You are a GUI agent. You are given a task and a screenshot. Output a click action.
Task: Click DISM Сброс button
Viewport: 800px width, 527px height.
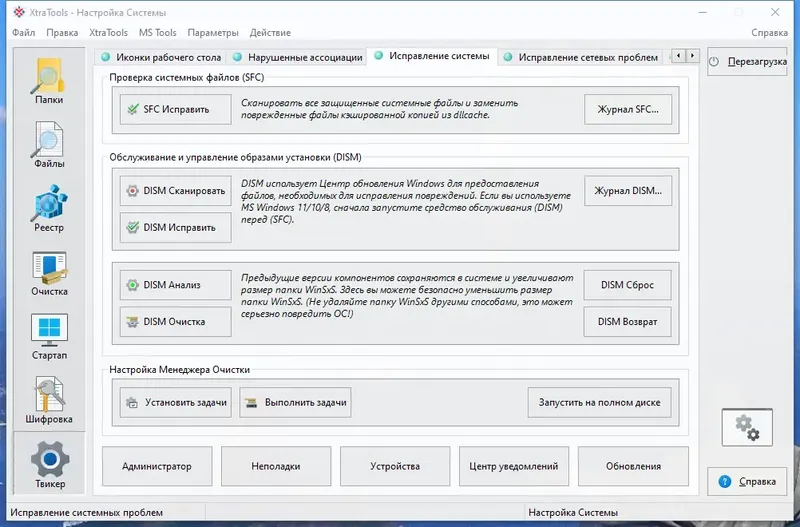[x=628, y=285]
